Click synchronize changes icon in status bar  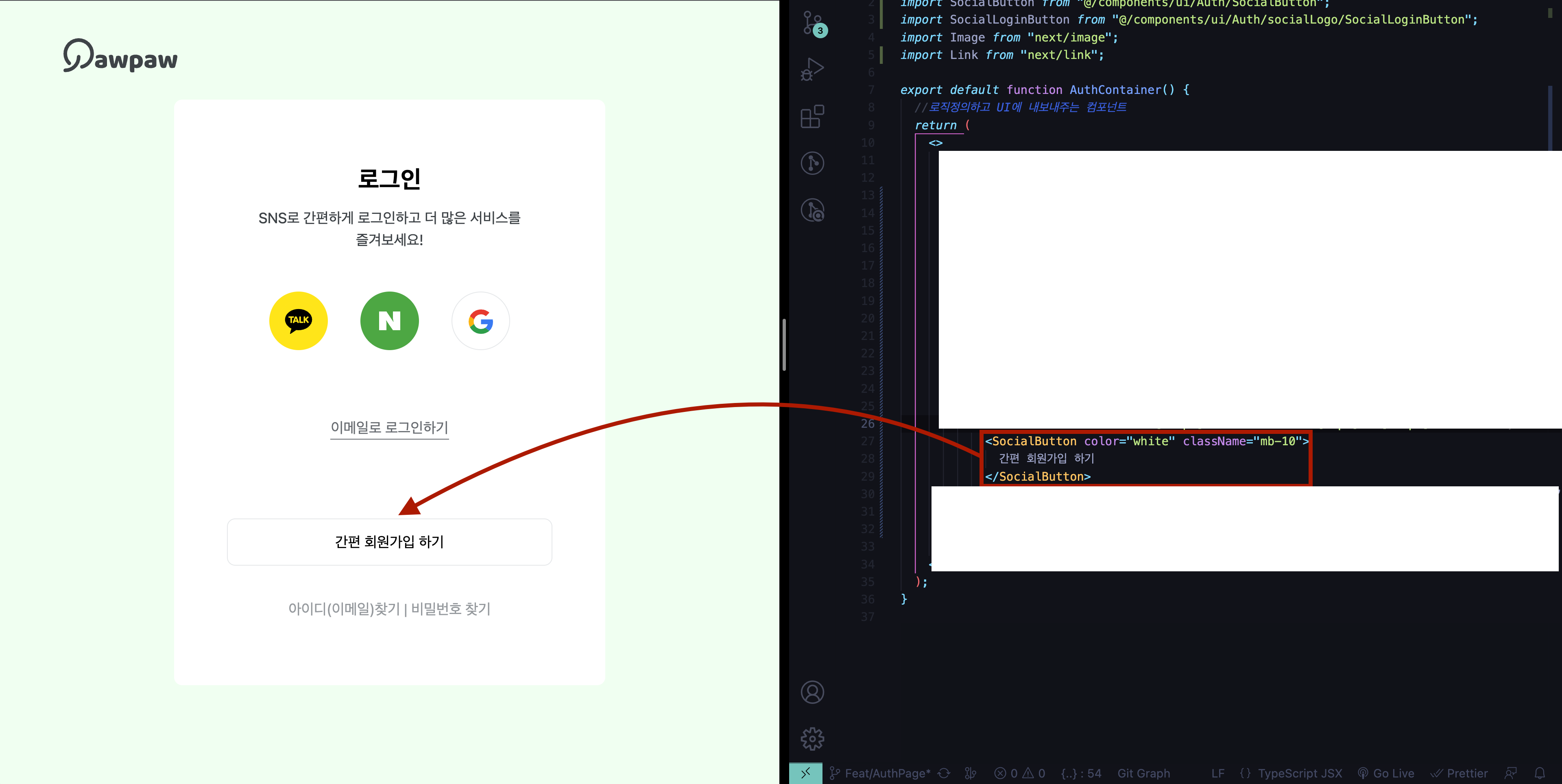coord(944,773)
